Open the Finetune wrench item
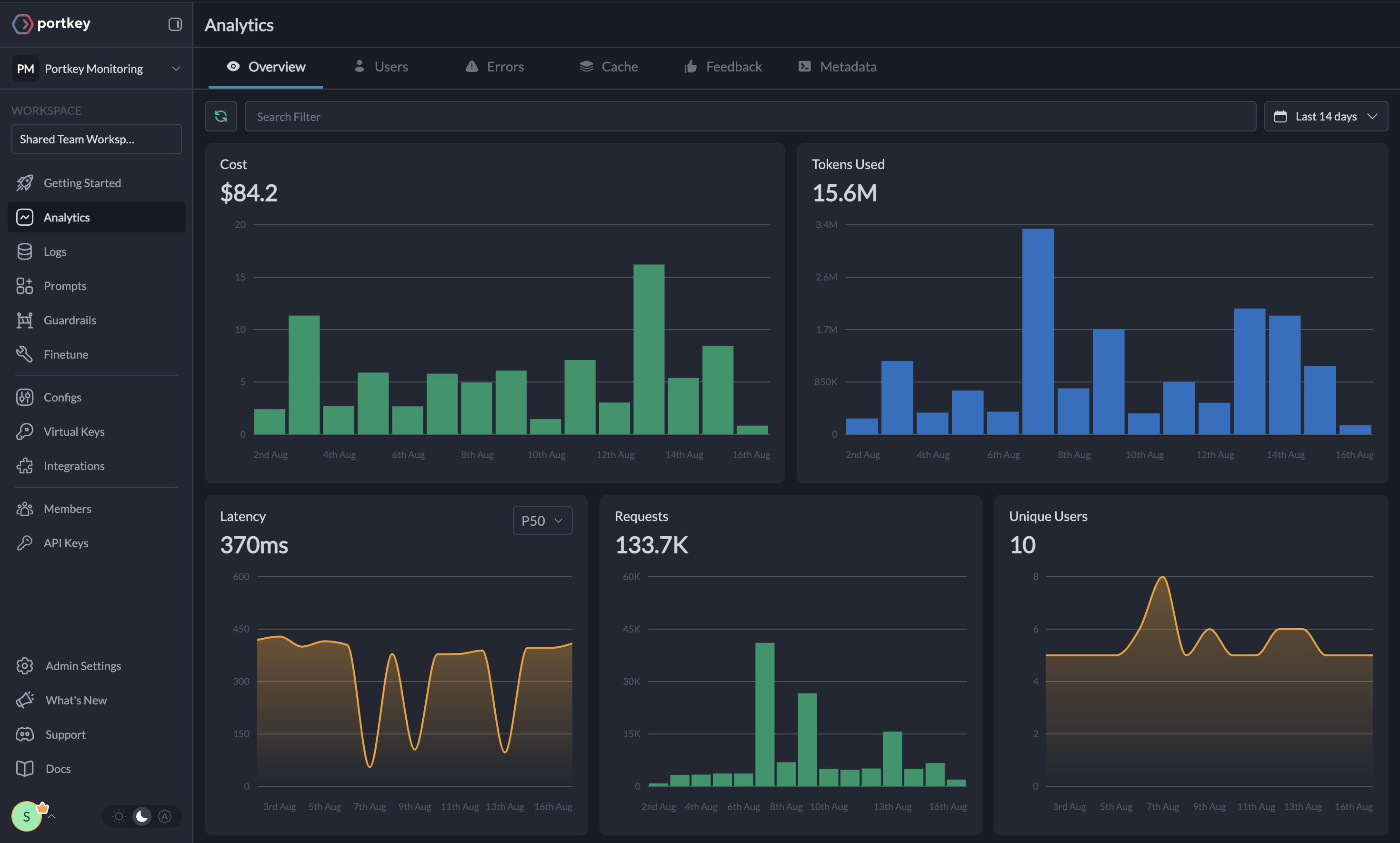 coord(65,354)
